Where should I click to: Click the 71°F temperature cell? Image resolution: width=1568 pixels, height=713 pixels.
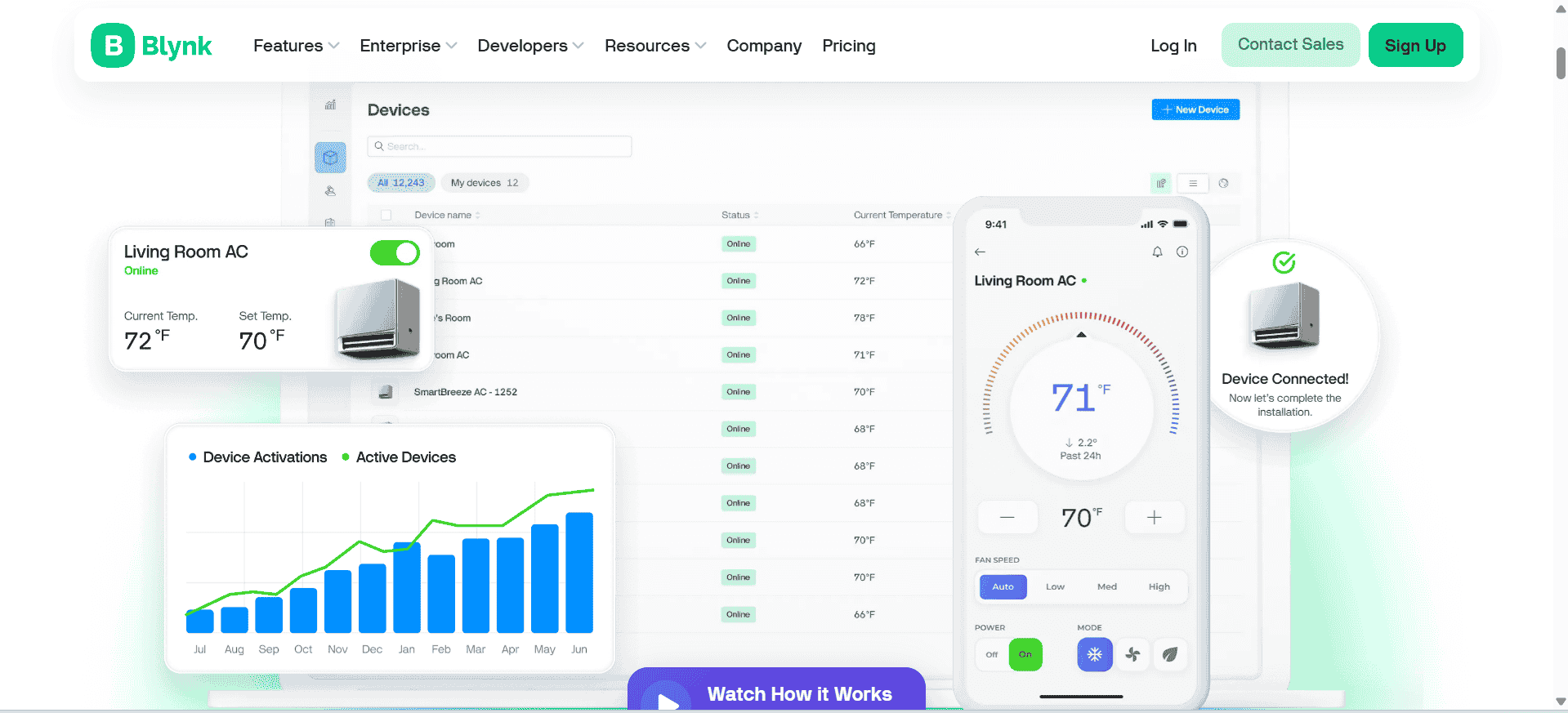click(x=864, y=355)
